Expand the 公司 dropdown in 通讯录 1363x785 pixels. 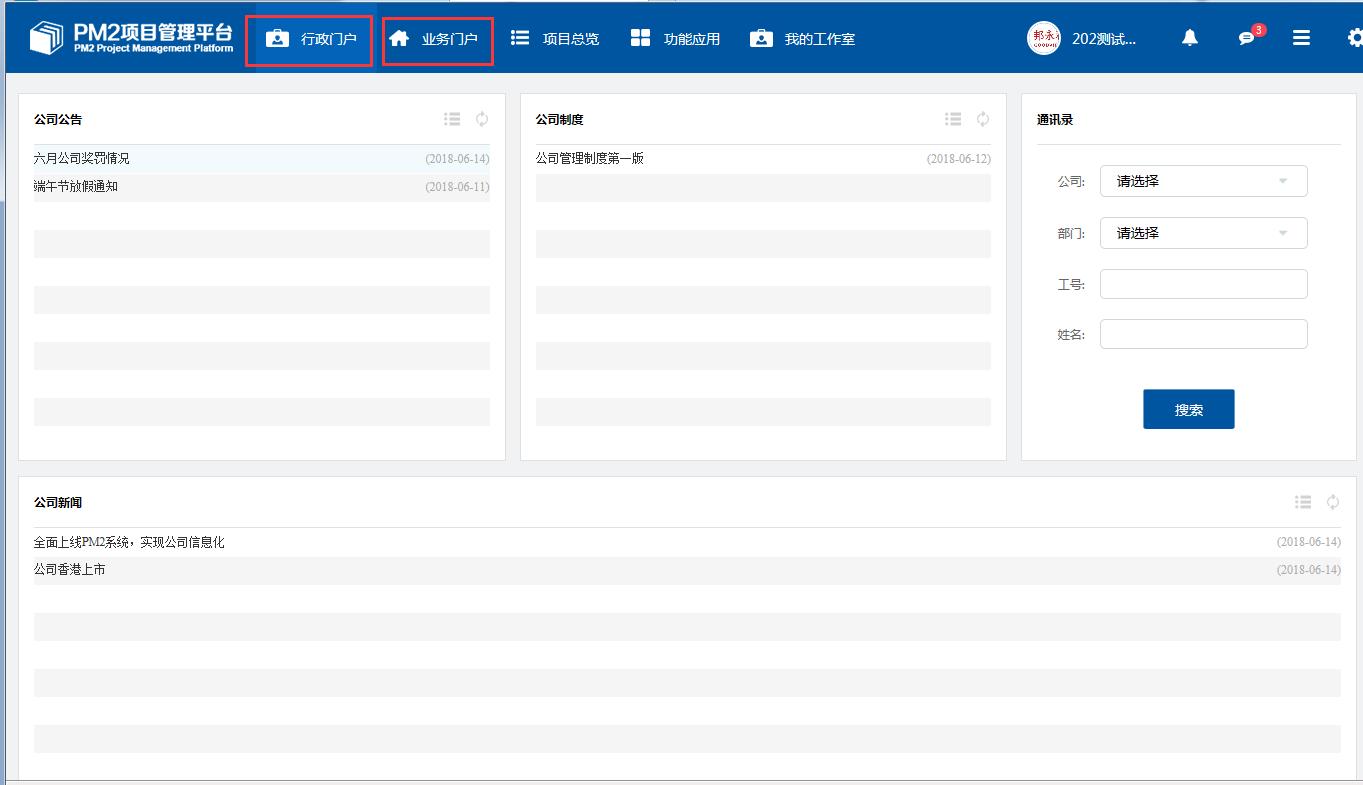[x=1203, y=181]
